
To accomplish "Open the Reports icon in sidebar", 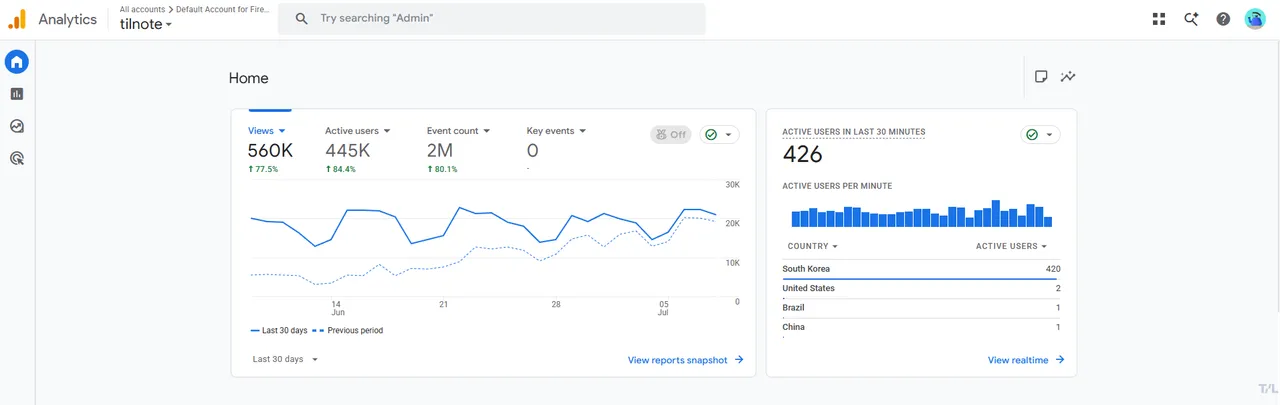I will 17,94.
